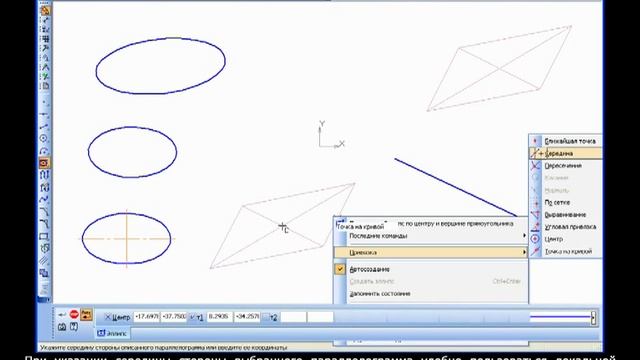The width and height of the screenshot is (640, 360).
Task: Click the center Y field showing -37.750
Action: coord(174,317)
